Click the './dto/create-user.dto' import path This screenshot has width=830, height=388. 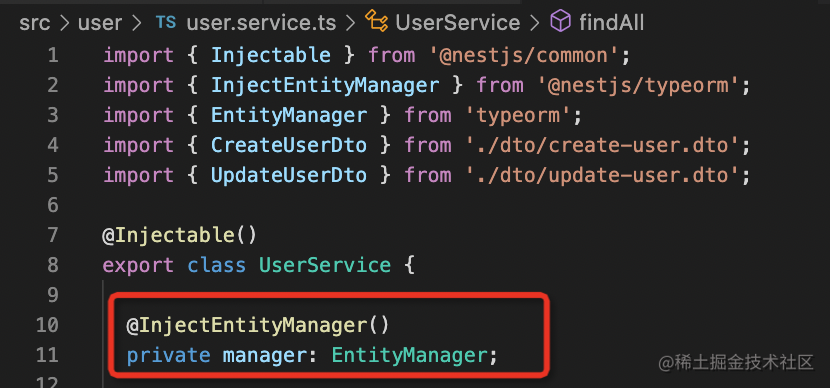click(603, 145)
